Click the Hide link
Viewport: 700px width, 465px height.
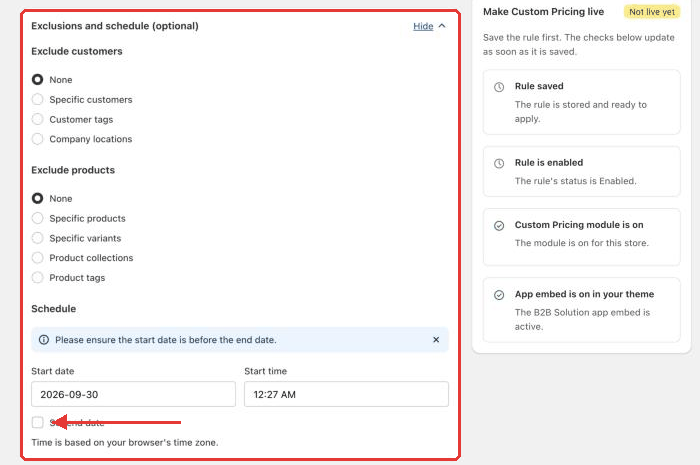click(423, 26)
